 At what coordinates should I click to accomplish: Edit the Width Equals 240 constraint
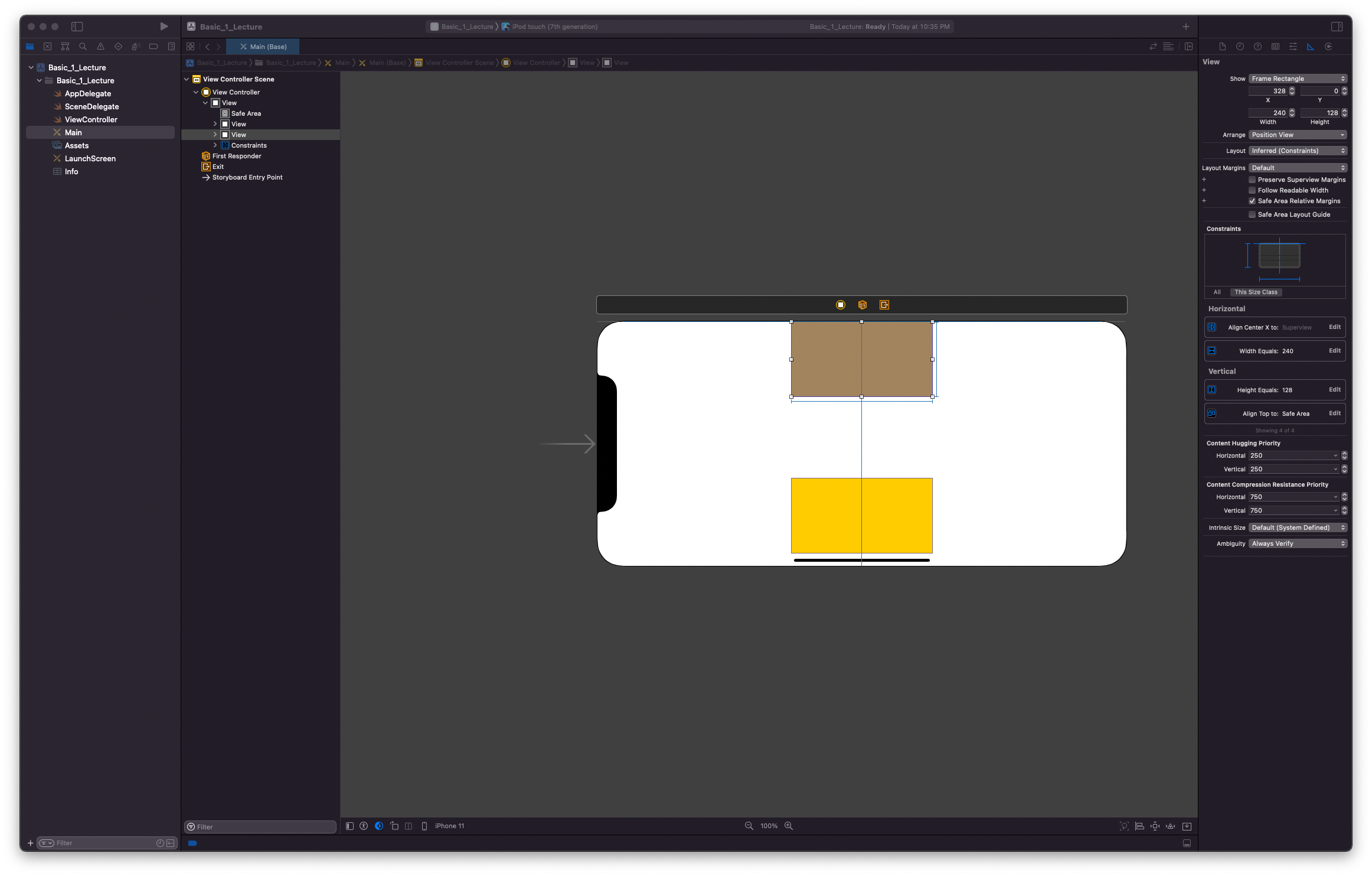[1334, 351]
